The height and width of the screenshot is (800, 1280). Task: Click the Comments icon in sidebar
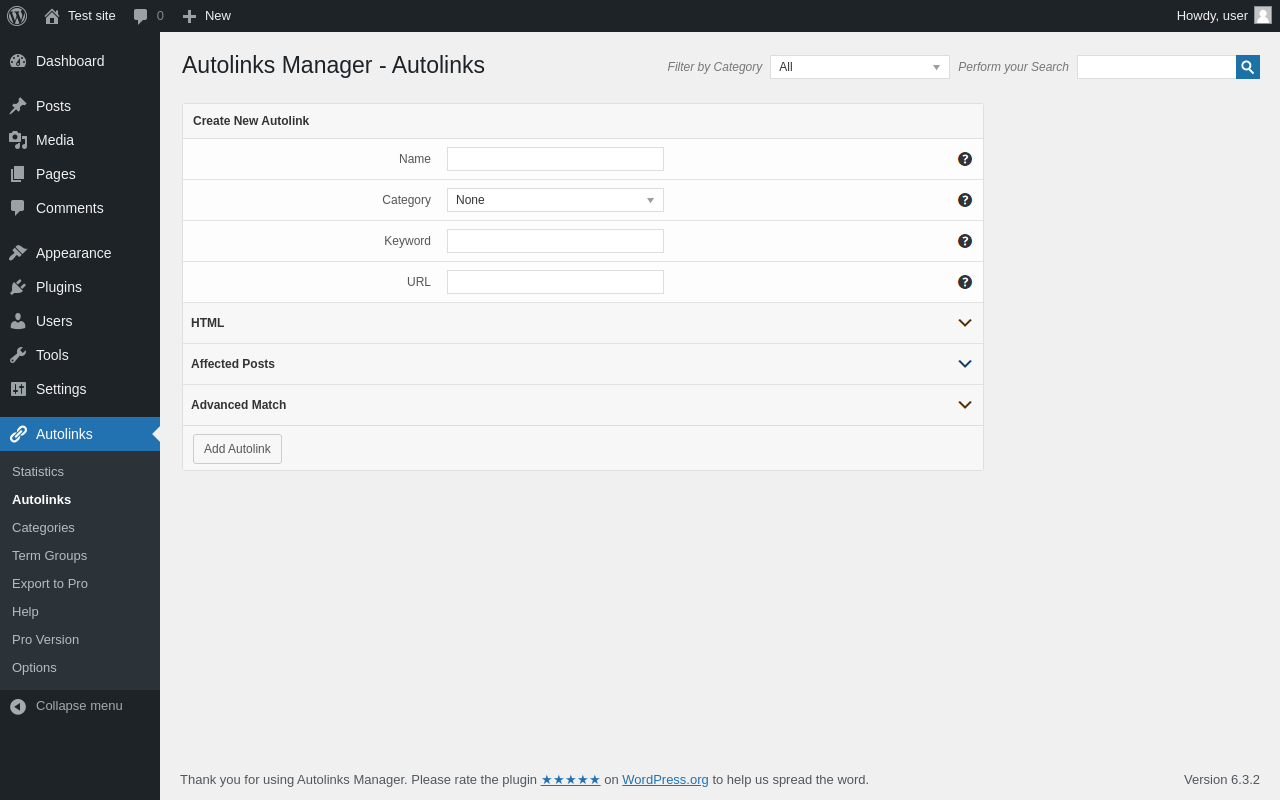[18, 208]
